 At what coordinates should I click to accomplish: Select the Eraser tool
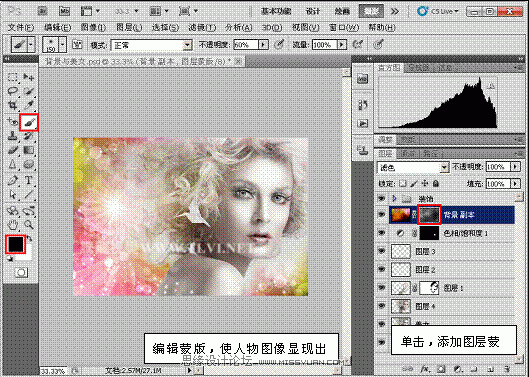coord(13,150)
